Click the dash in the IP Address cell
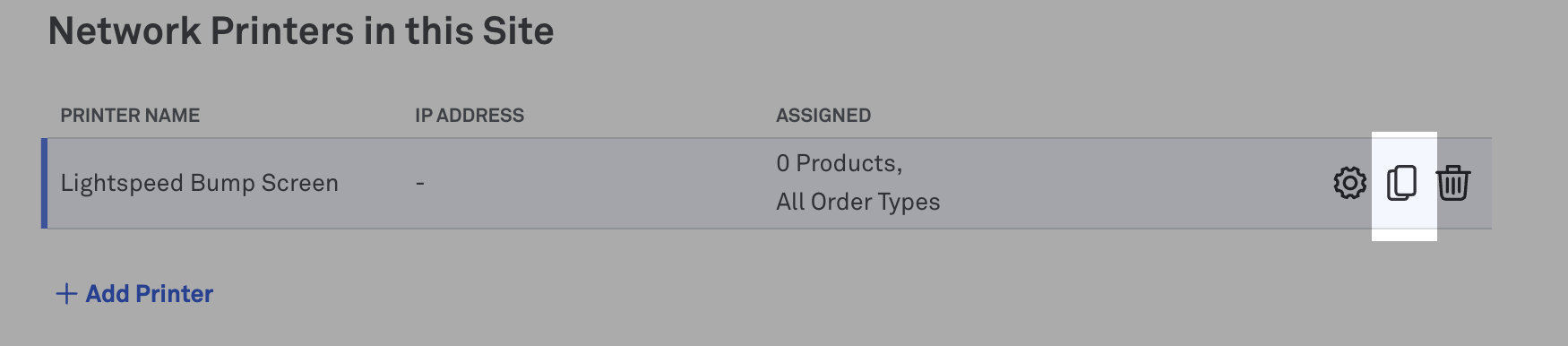The width and height of the screenshot is (1568, 346). tap(420, 183)
